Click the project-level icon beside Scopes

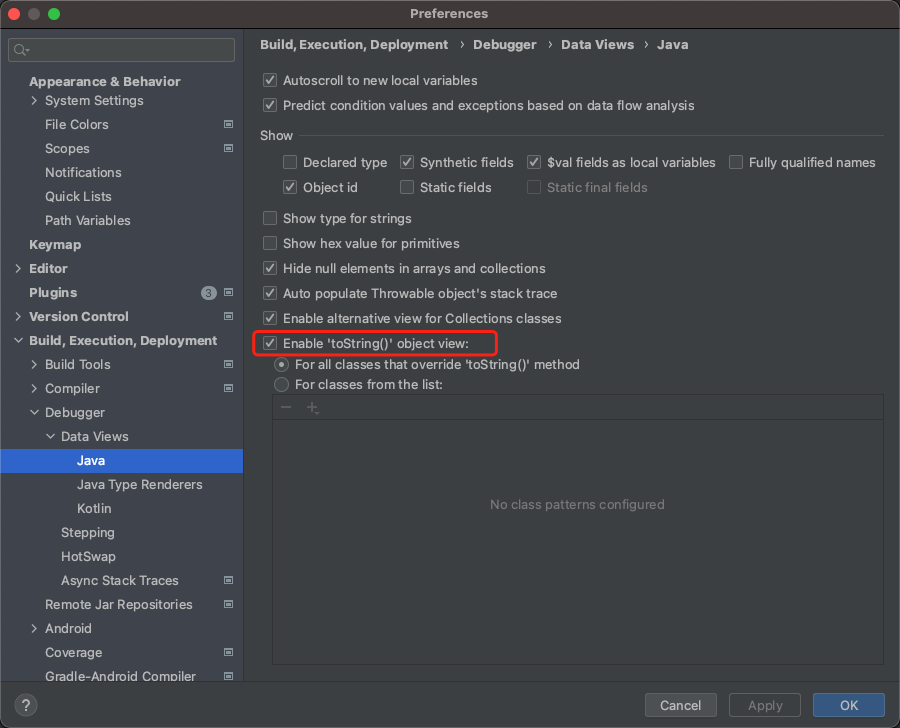coord(228,149)
